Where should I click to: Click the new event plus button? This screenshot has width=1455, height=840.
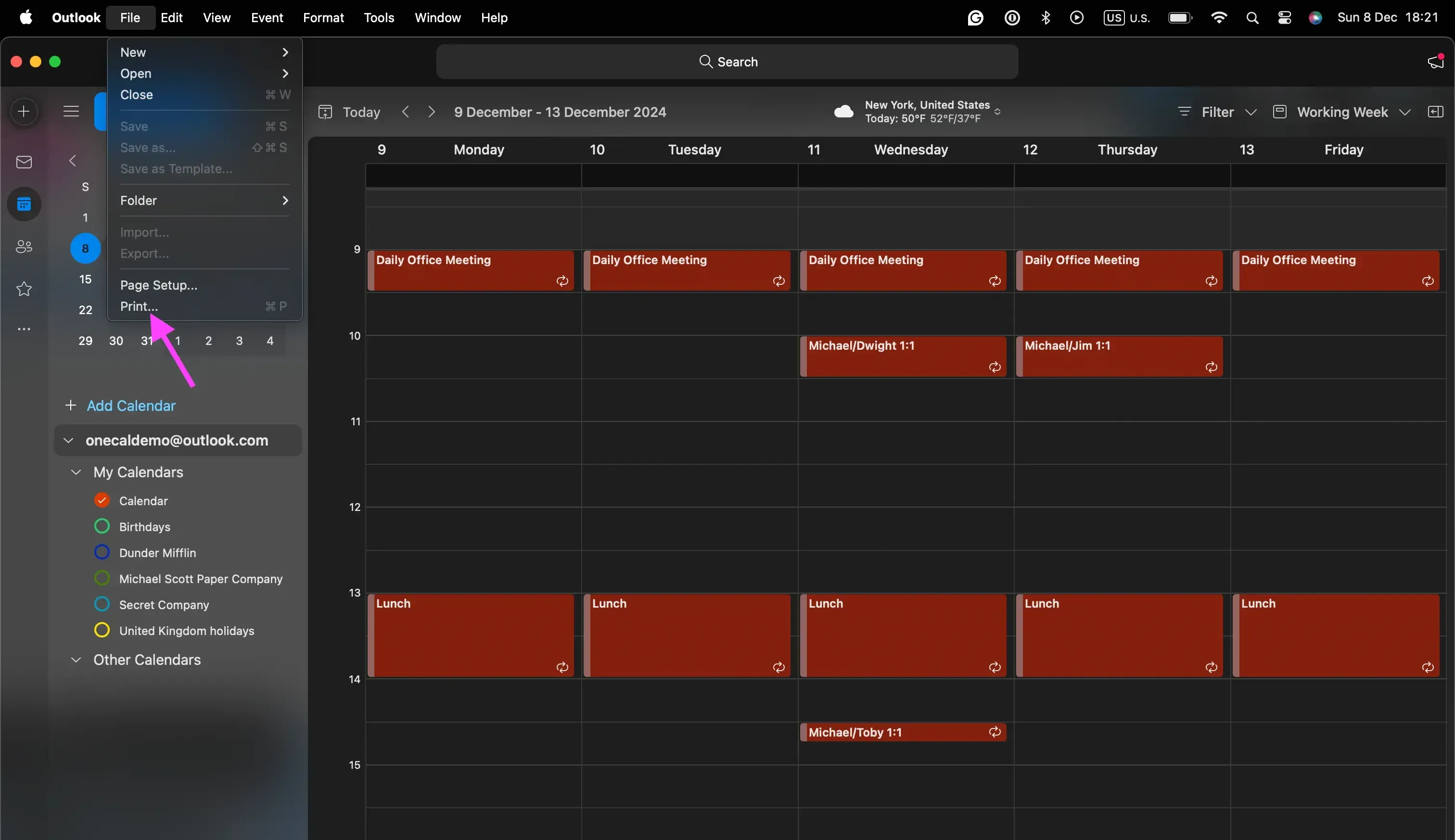[x=24, y=111]
